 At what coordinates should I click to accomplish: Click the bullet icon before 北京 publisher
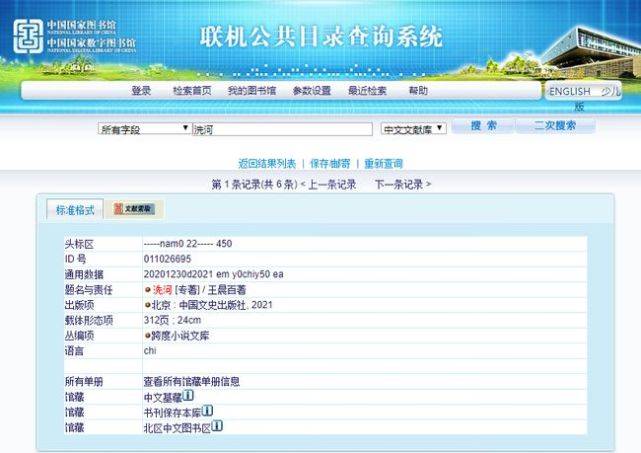point(147,305)
